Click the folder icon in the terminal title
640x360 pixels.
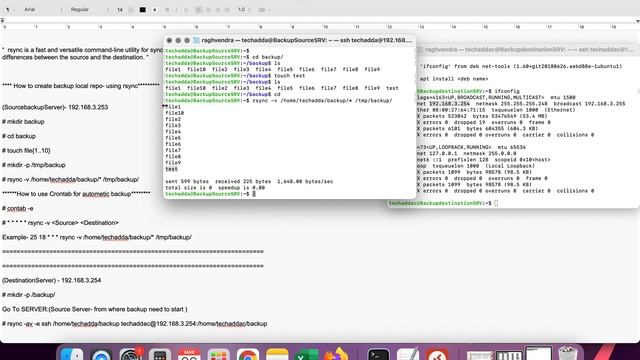click(196, 40)
